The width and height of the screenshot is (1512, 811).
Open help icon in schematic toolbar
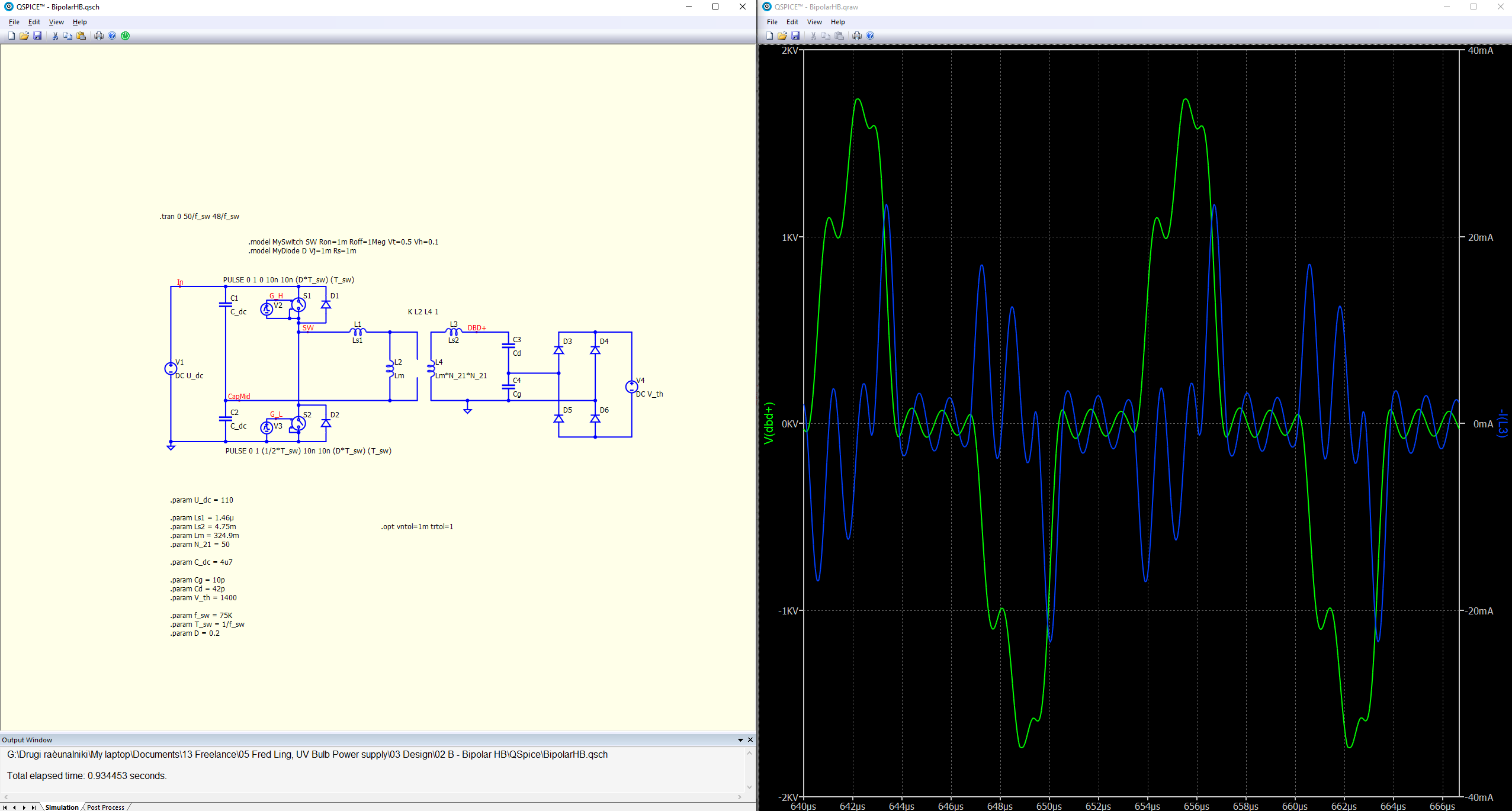click(112, 36)
